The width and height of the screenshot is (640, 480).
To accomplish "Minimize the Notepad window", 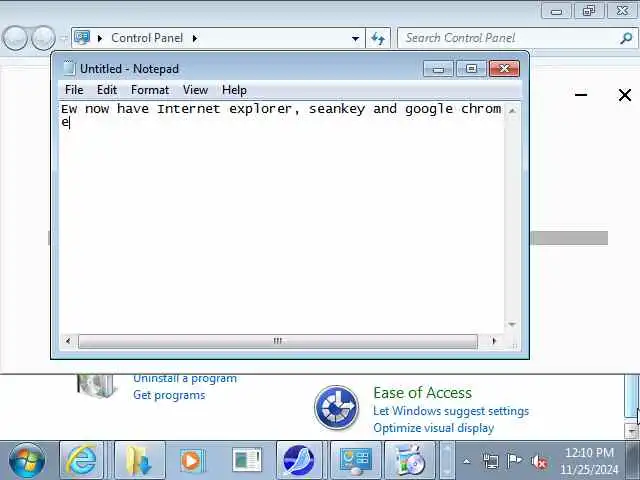I will pos(438,69).
